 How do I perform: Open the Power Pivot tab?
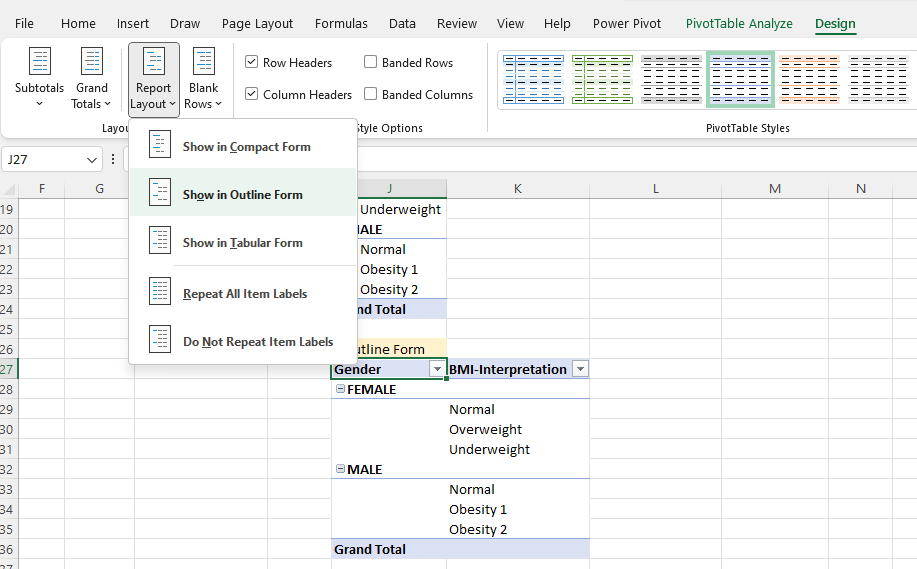click(x=626, y=23)
